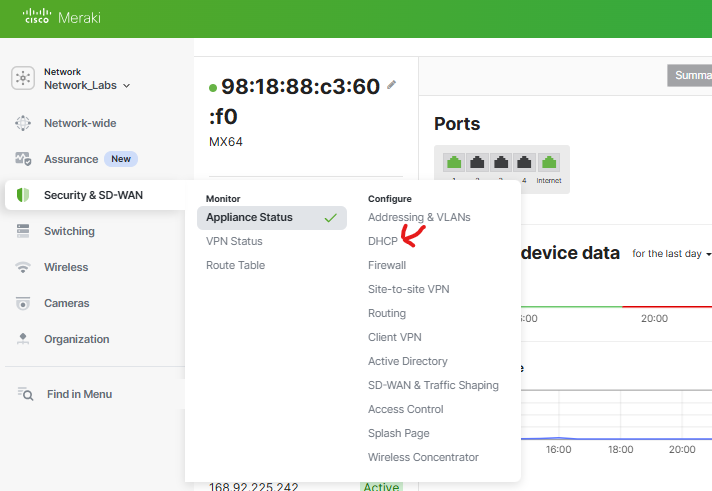Open DHCP configuration page
Image resolution: width=712 pixels, height=491 pixels.
point(383,241)
